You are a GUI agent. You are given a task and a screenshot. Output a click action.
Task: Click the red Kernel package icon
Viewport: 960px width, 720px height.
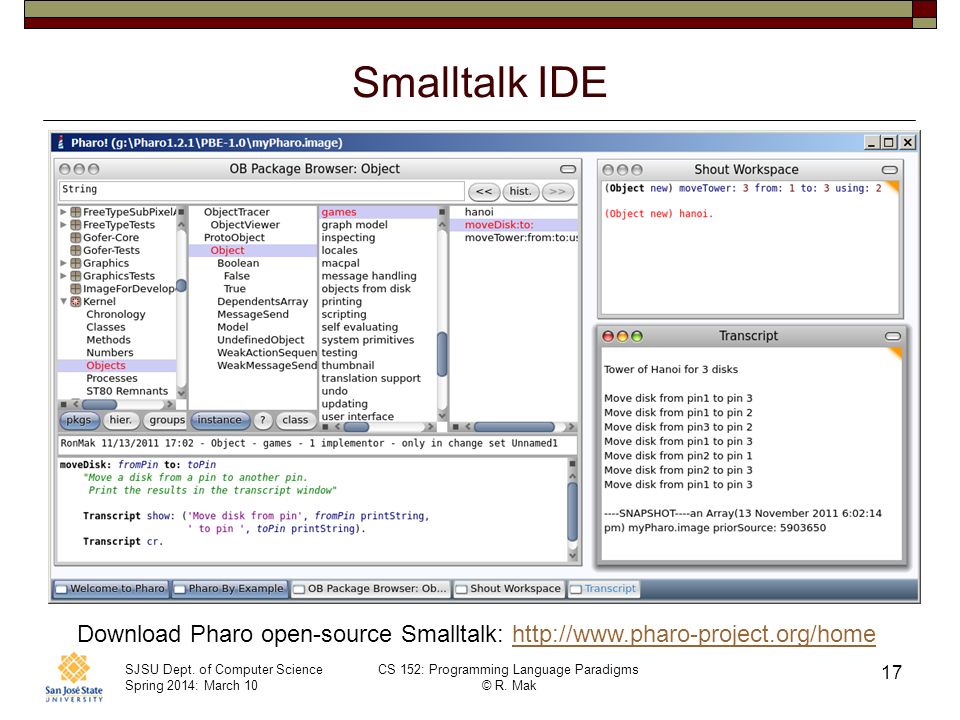tap(76, 302)
